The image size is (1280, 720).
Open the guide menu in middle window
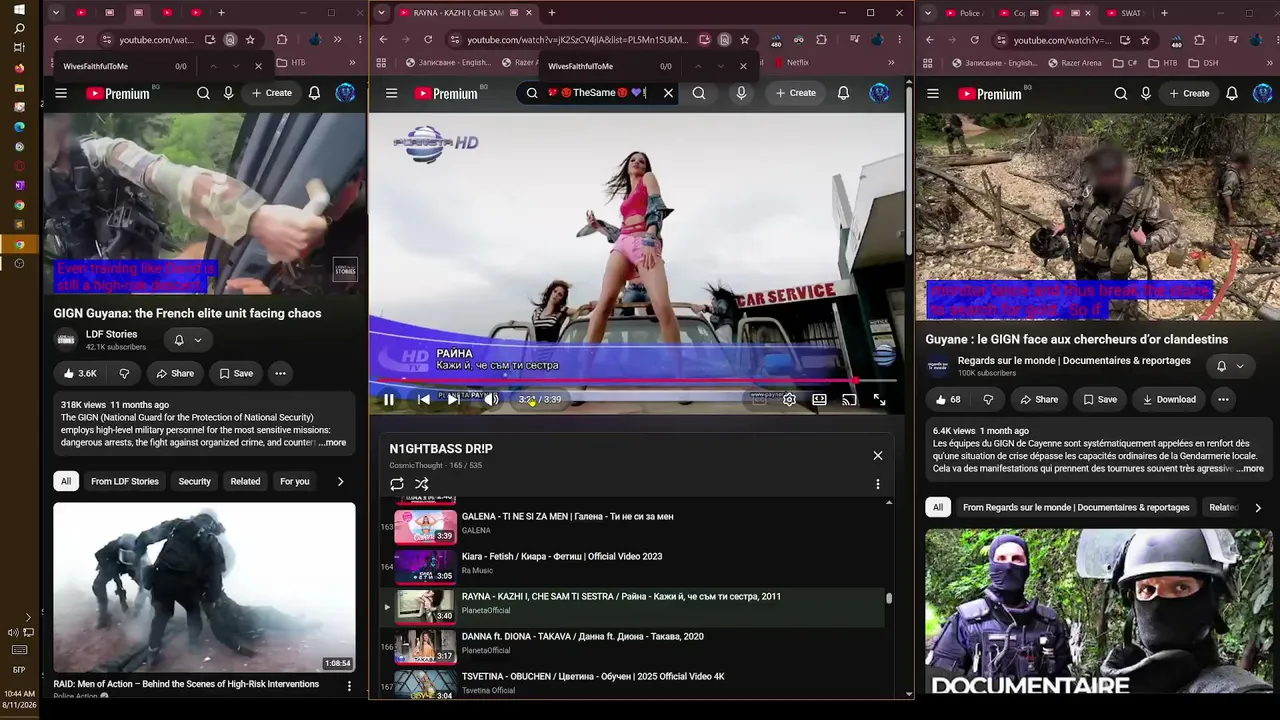click(x=391, y=93)
